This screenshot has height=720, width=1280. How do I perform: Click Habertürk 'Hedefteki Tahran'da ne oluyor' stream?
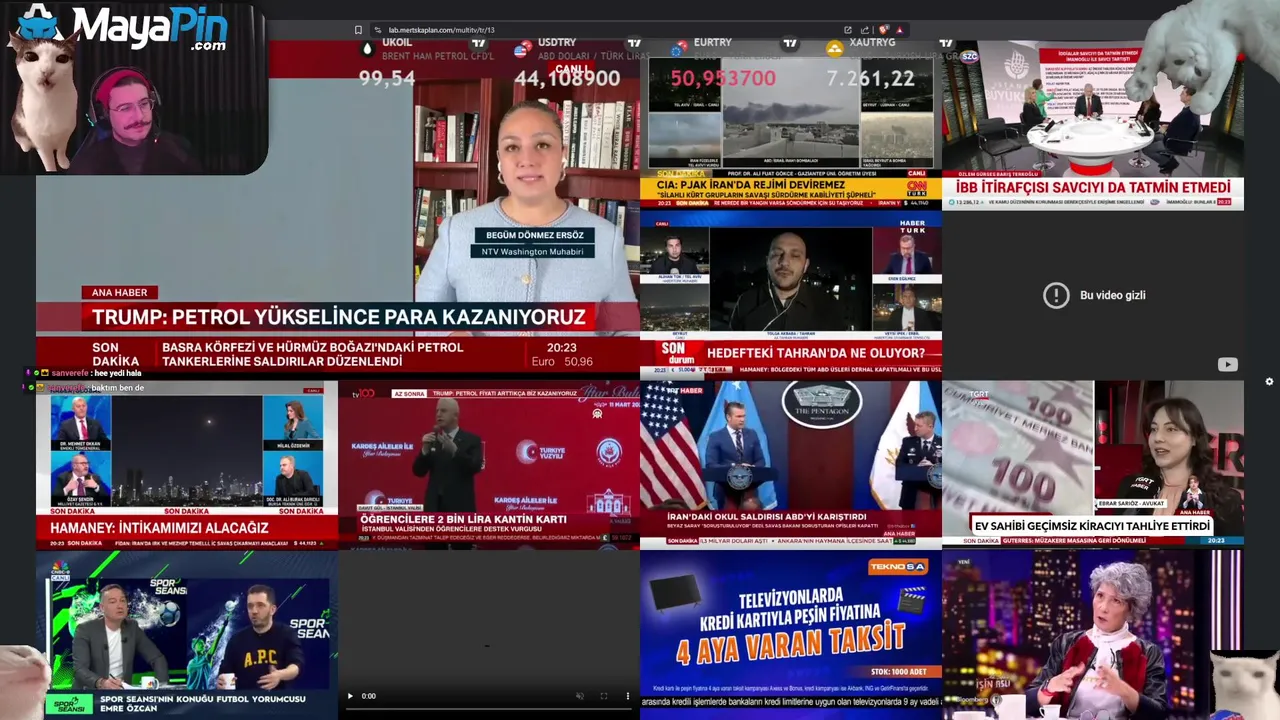click(x=791, y=294)
